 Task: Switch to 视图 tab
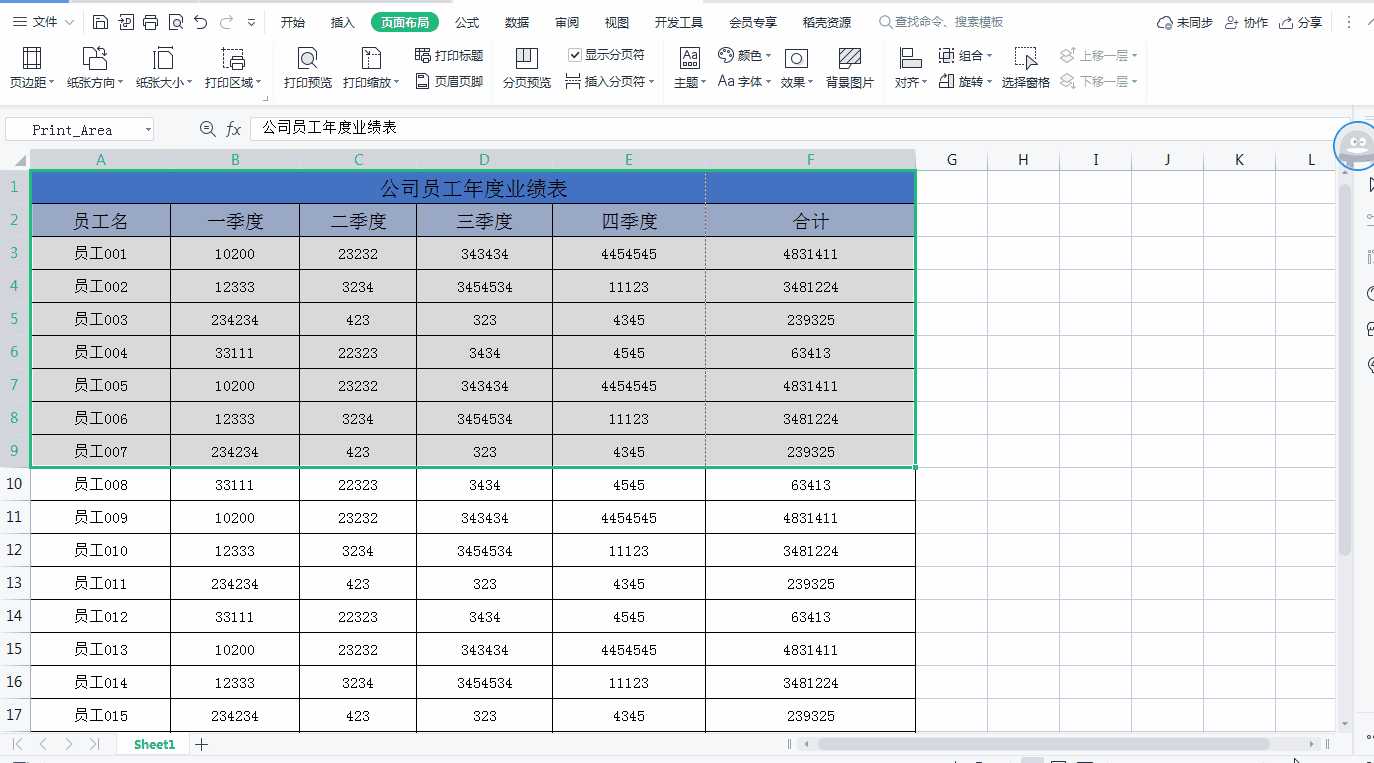617,22
